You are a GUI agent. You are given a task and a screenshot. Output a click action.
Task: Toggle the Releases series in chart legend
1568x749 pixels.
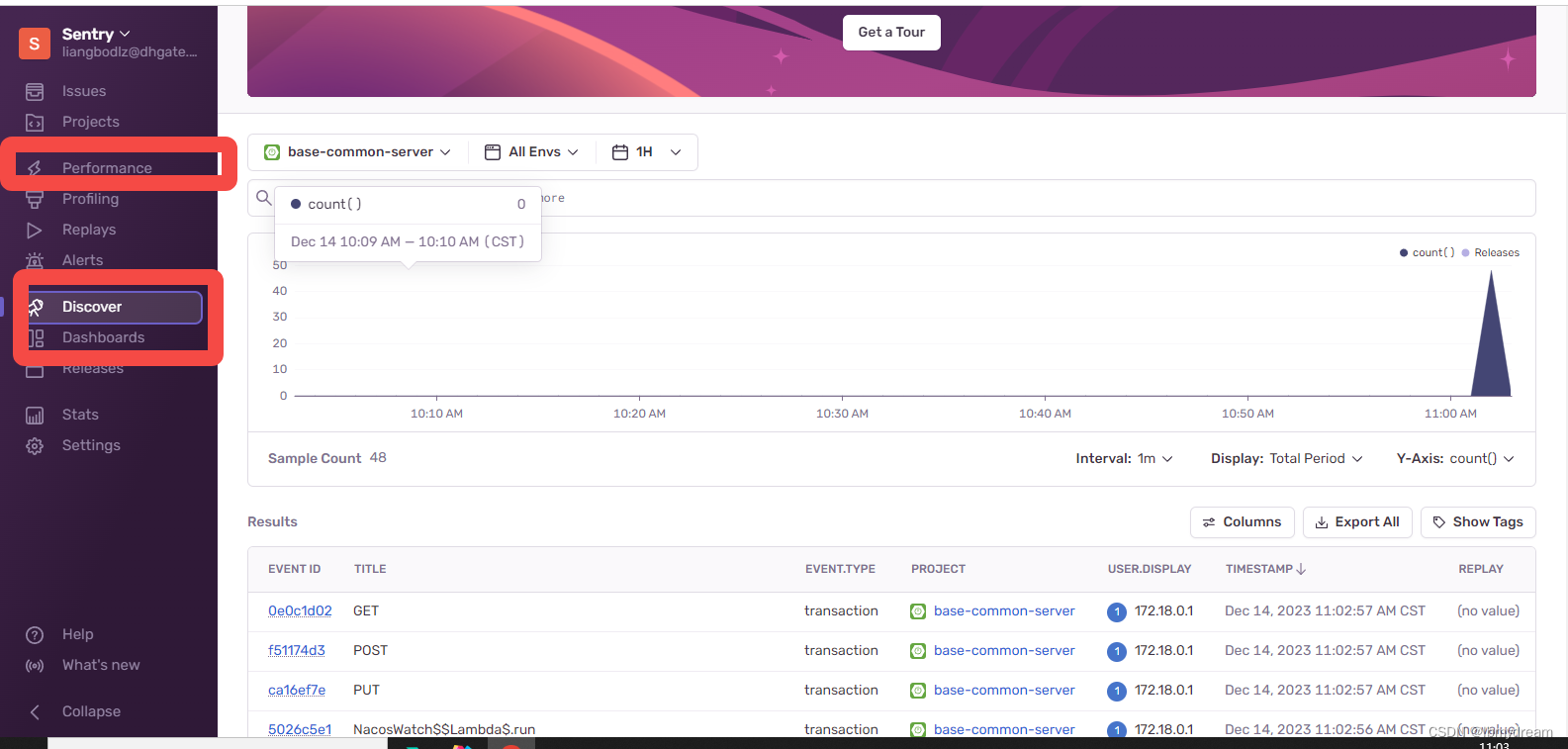(1491, 253)
